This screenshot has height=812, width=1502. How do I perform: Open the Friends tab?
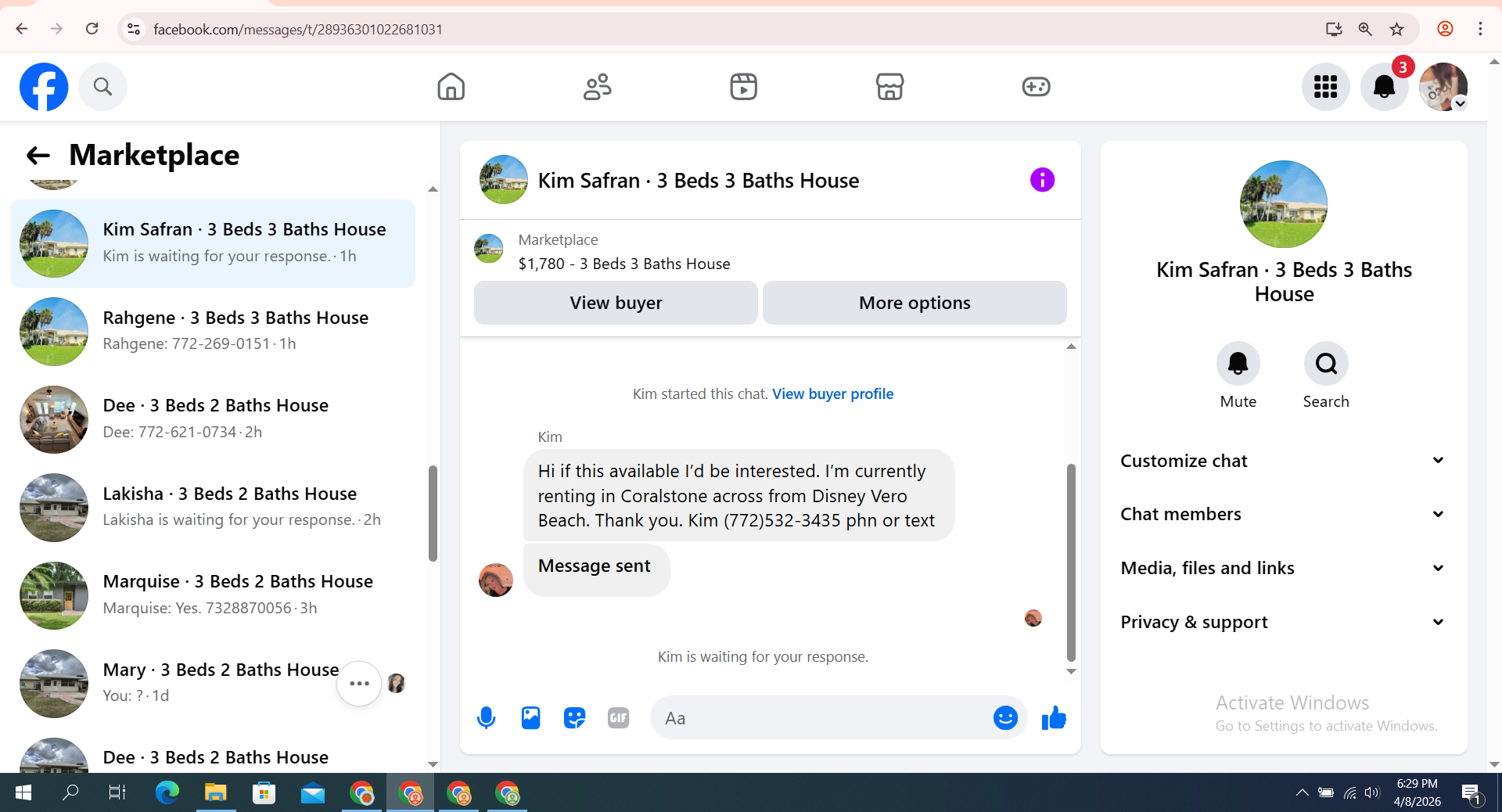tap(598, 87)
